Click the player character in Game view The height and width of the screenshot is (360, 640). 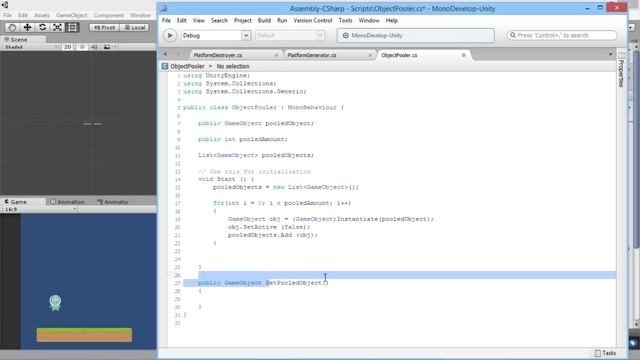pos(55,303)
